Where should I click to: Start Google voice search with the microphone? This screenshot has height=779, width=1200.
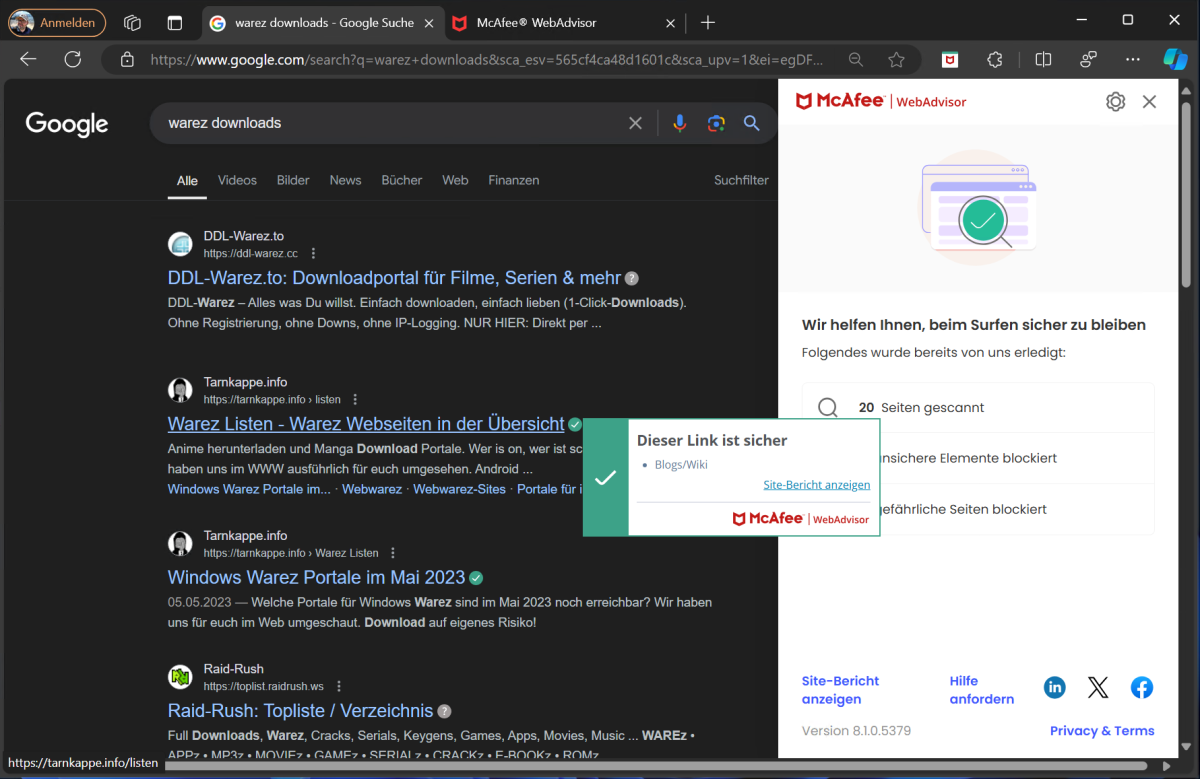tap(680, 123)
